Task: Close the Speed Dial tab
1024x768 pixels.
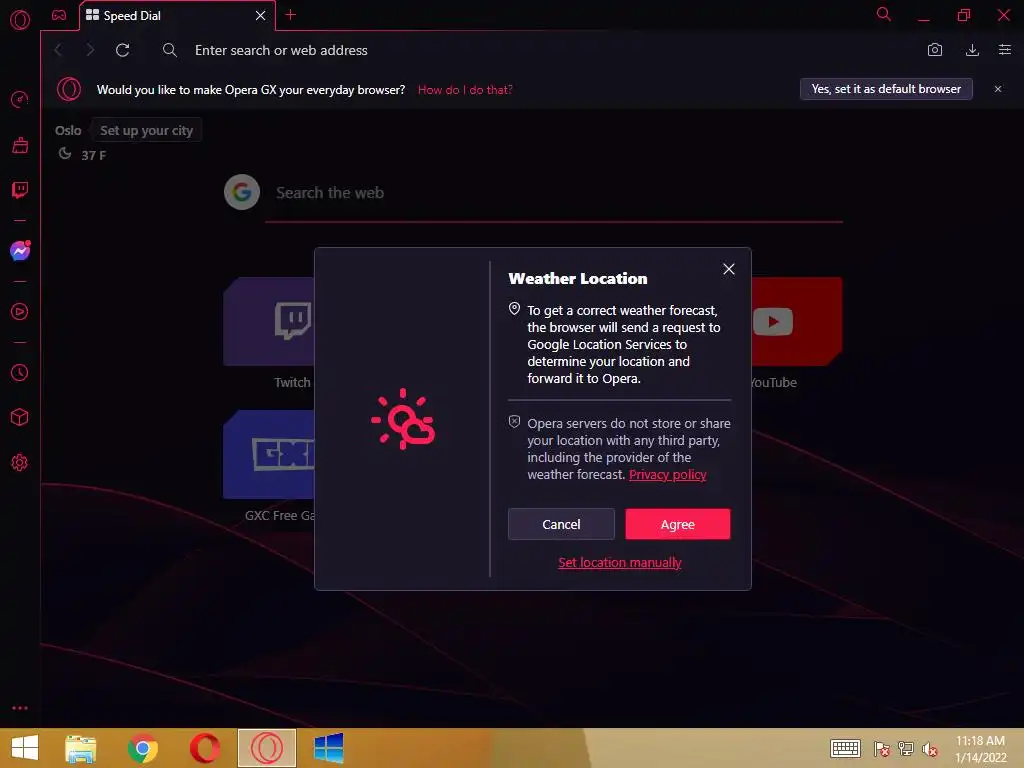Action: [x=261, y=16]
